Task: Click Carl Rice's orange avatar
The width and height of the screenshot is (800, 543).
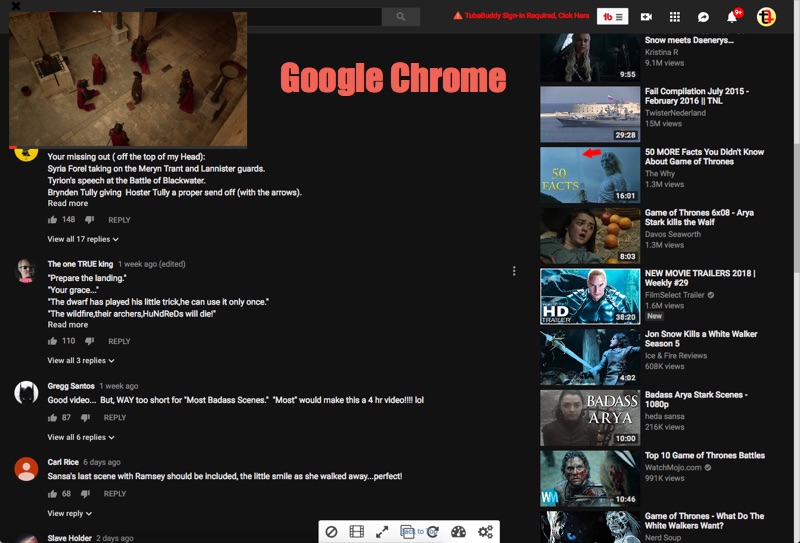Action: click(x=26, y=469)
